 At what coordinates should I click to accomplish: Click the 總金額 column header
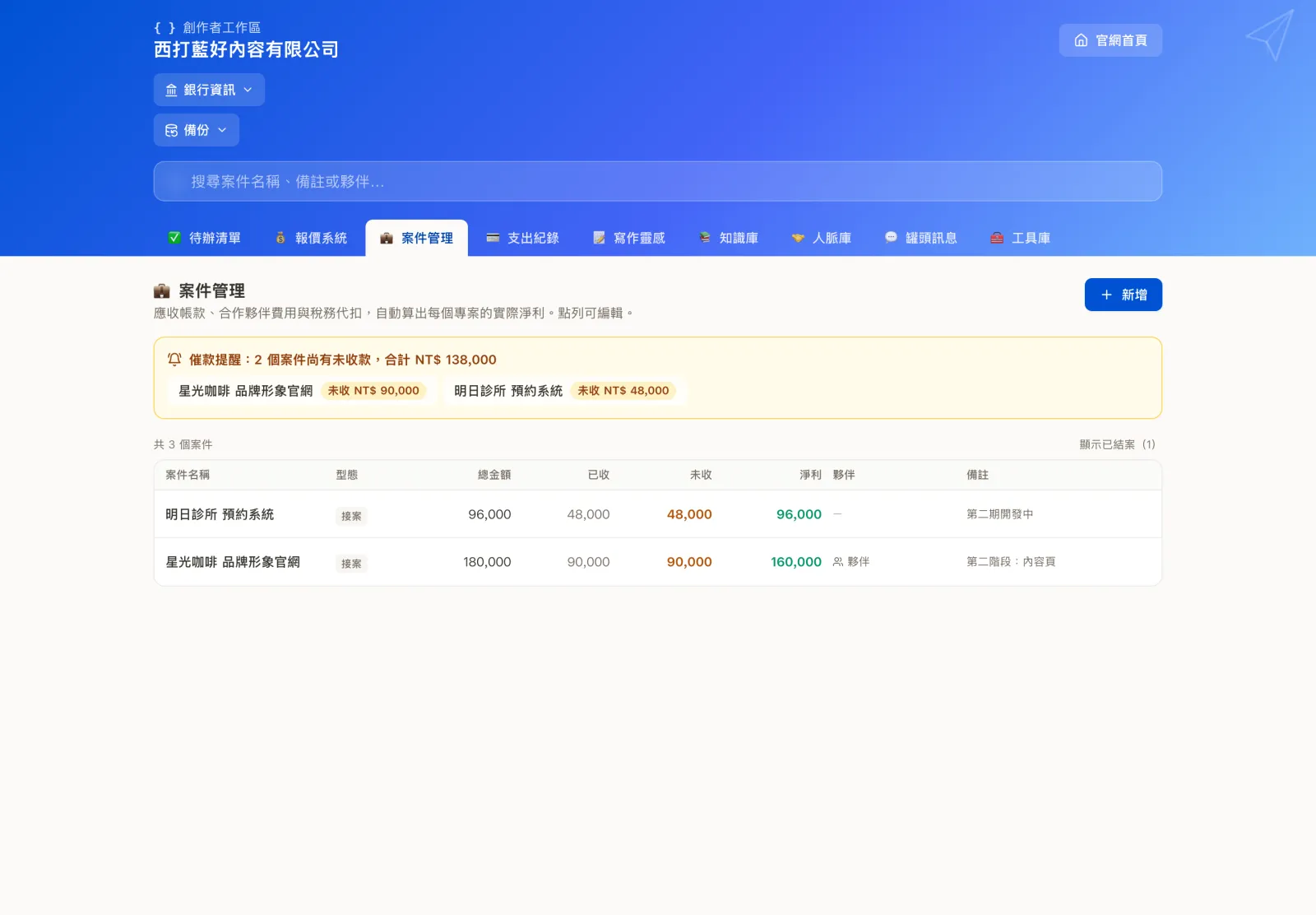(494, 475)
